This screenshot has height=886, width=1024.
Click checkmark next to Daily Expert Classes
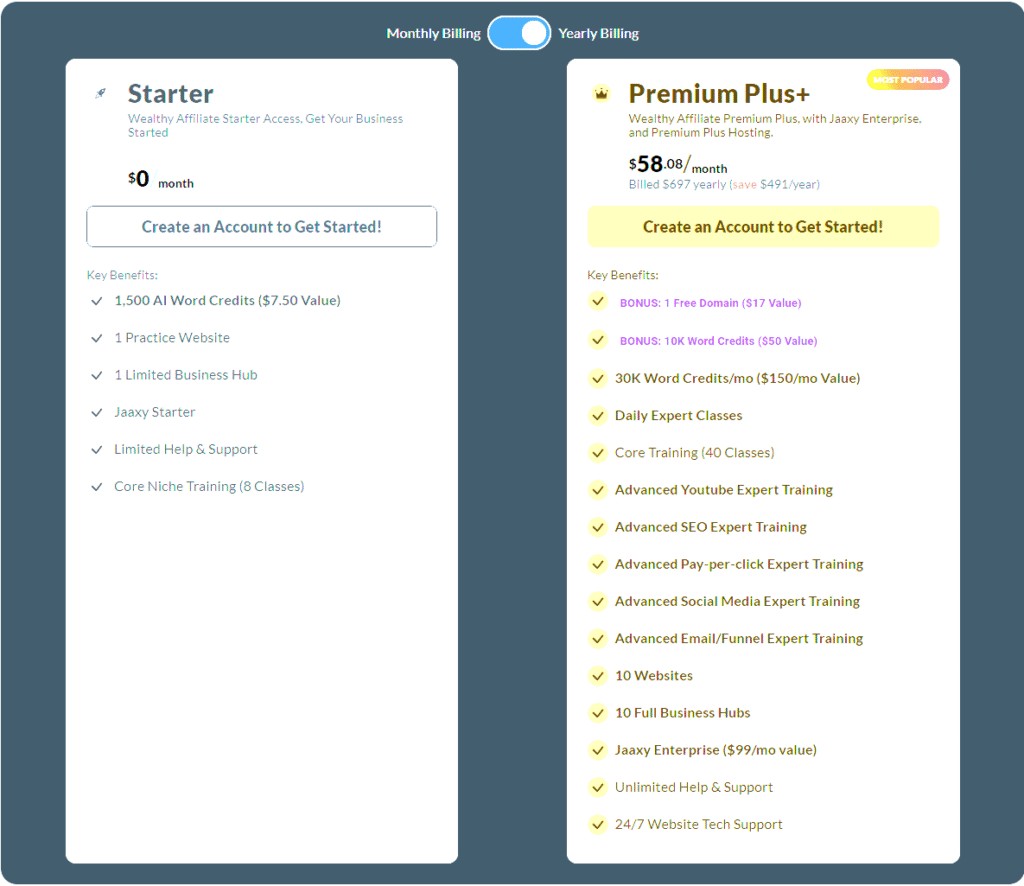click(598, 415)
